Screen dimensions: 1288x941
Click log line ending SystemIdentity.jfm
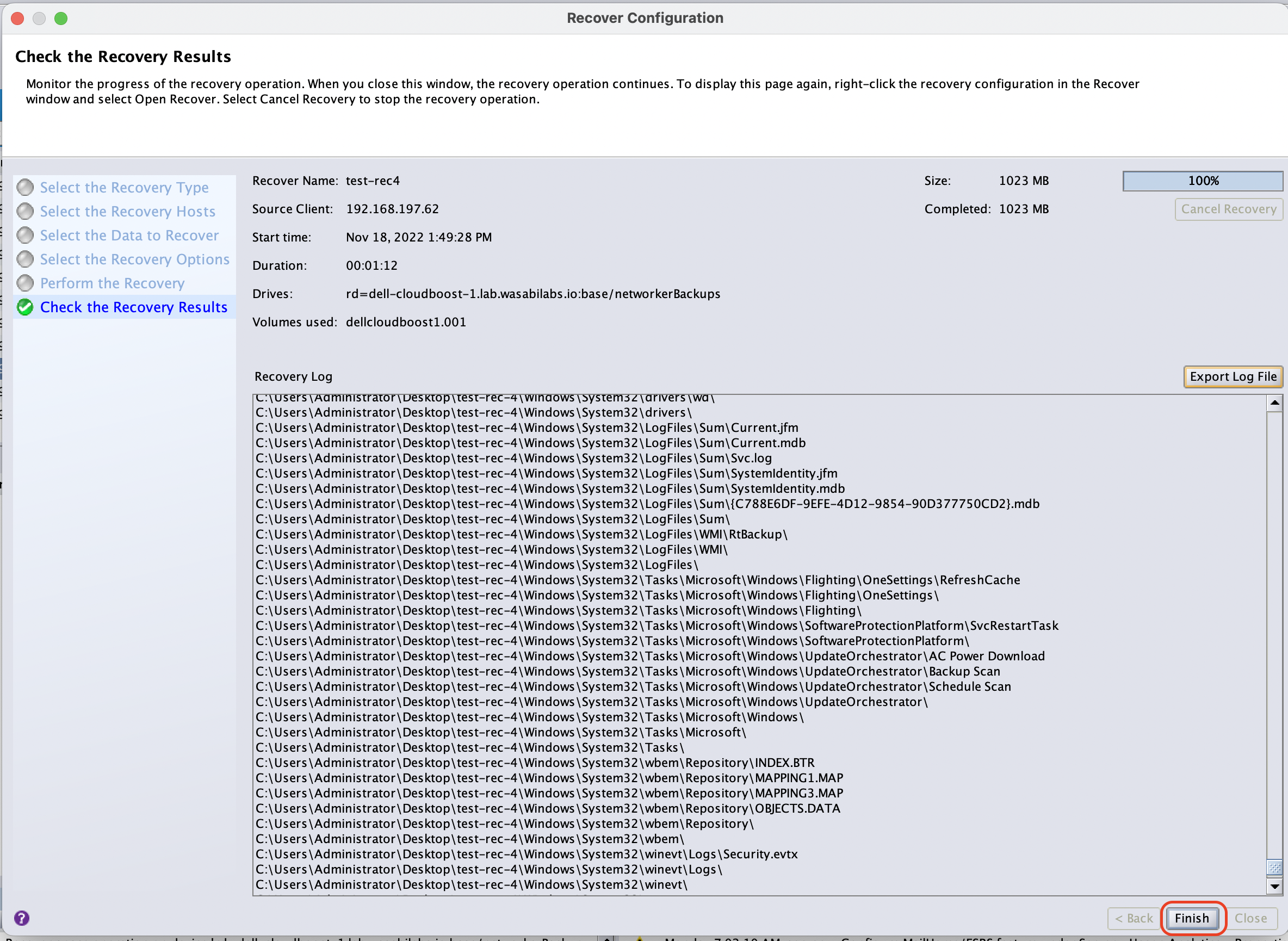[546, 473]
